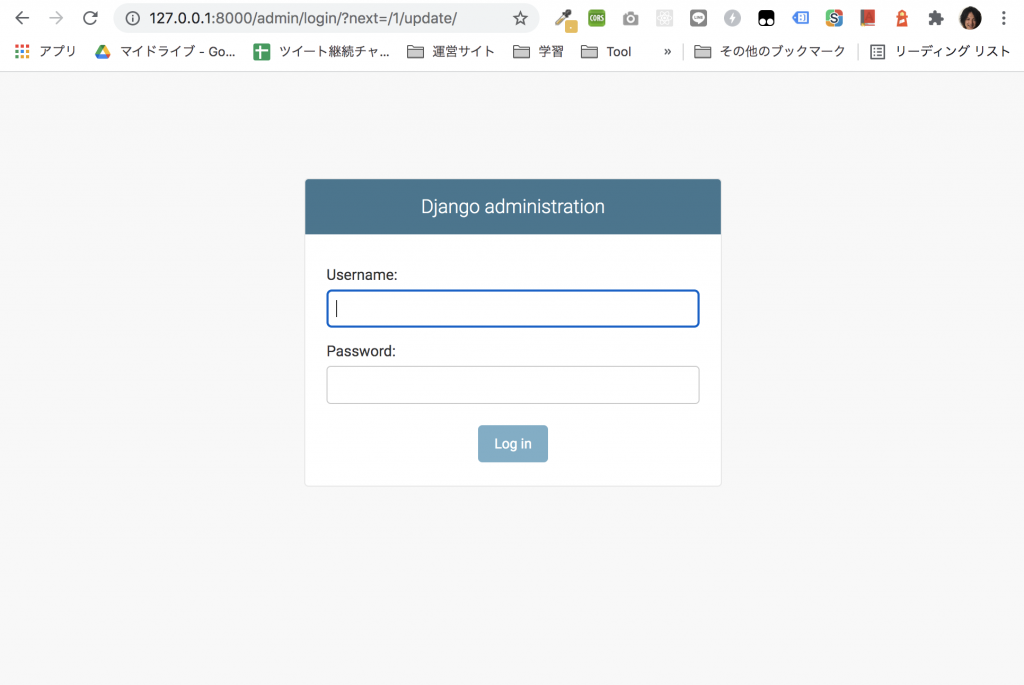The width and height of the screenshot is (1024, 685).
Task: Expand the 運営サイト bookmark folder
Action: [x=451, y=52]
